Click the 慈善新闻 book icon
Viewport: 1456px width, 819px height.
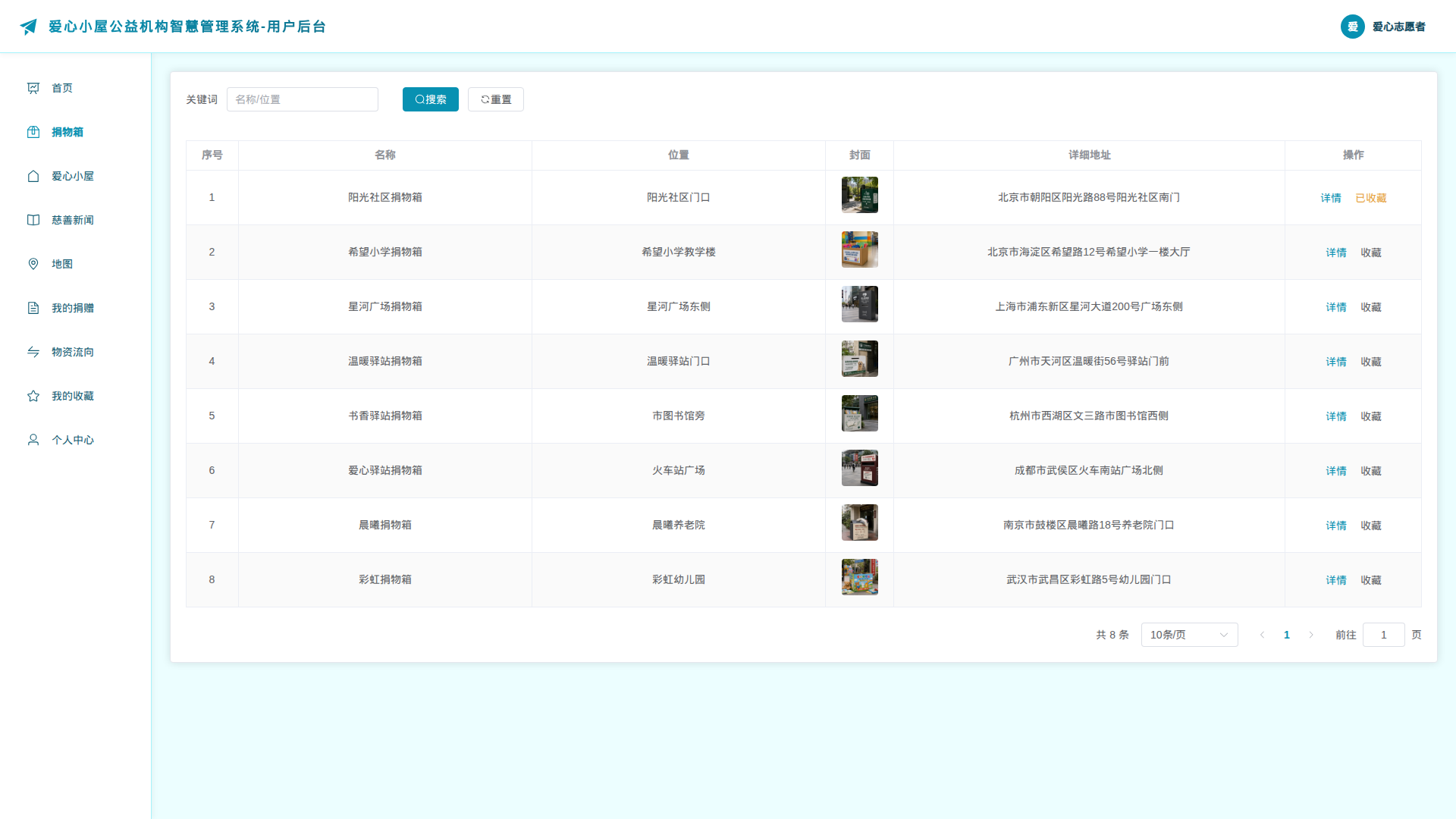pos(33,220)
